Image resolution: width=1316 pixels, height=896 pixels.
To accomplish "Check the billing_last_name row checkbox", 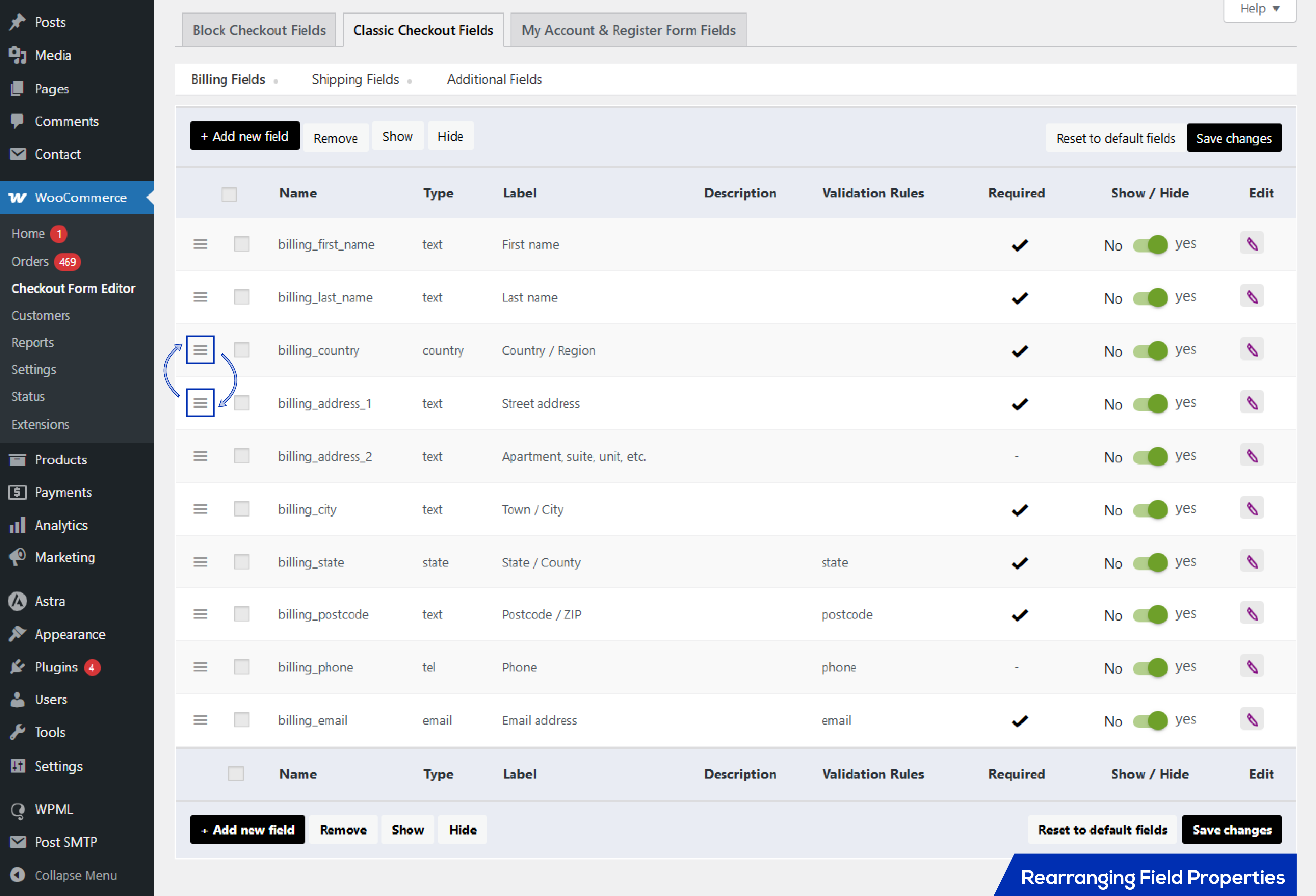I will point(242,297).
